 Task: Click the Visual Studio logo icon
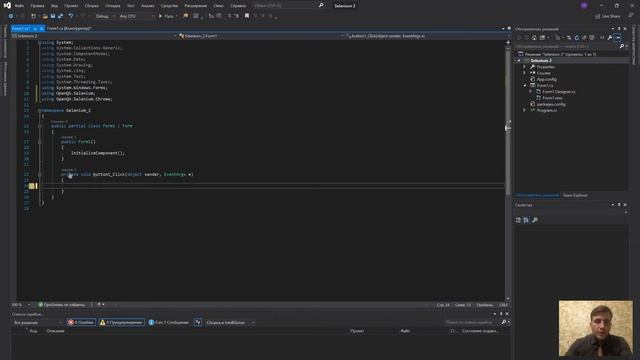[7, 5]
